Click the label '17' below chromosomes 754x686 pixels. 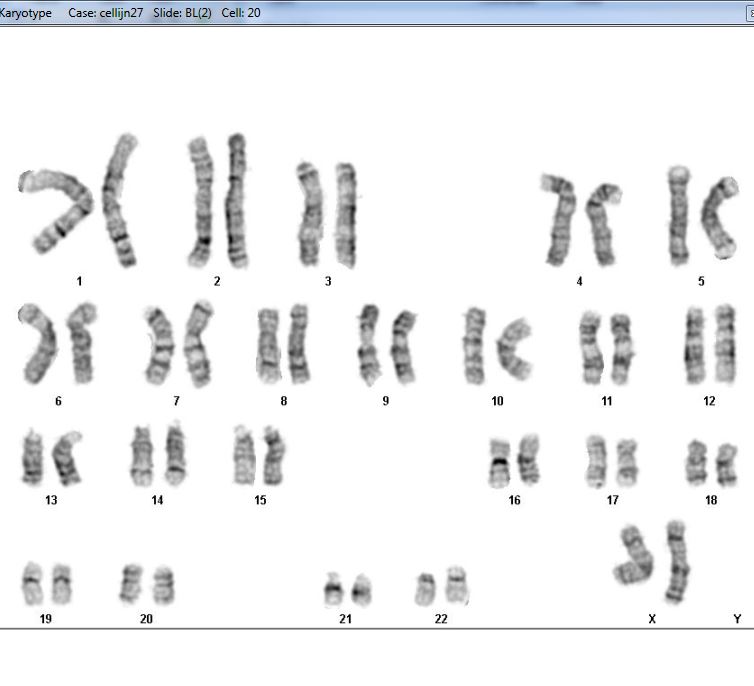point(613,500)
